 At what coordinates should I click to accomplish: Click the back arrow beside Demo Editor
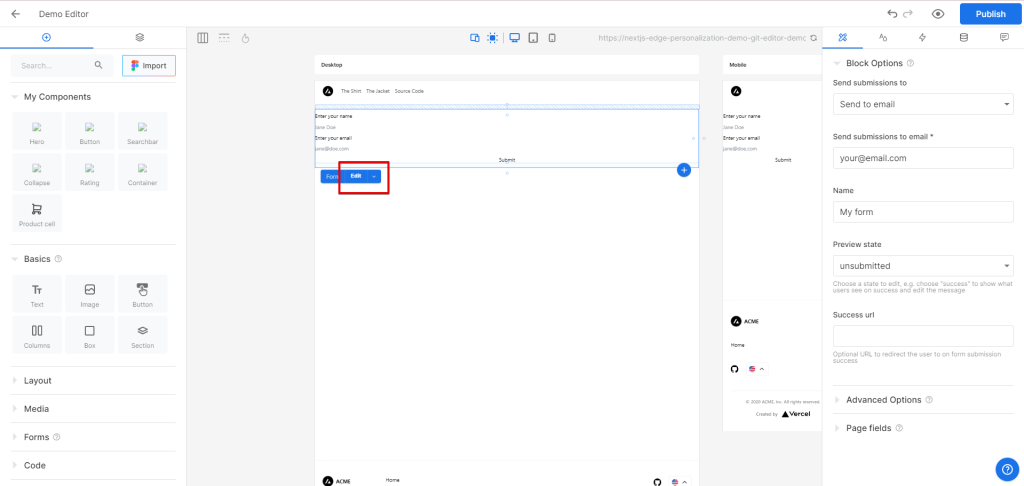(x=15, y=14)
